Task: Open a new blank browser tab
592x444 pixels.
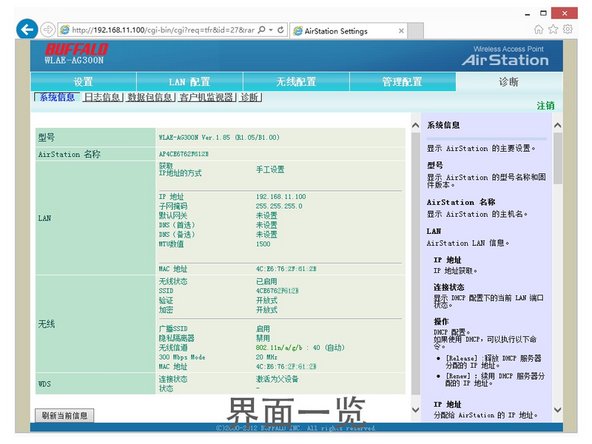Action: [x=416, y=31]
